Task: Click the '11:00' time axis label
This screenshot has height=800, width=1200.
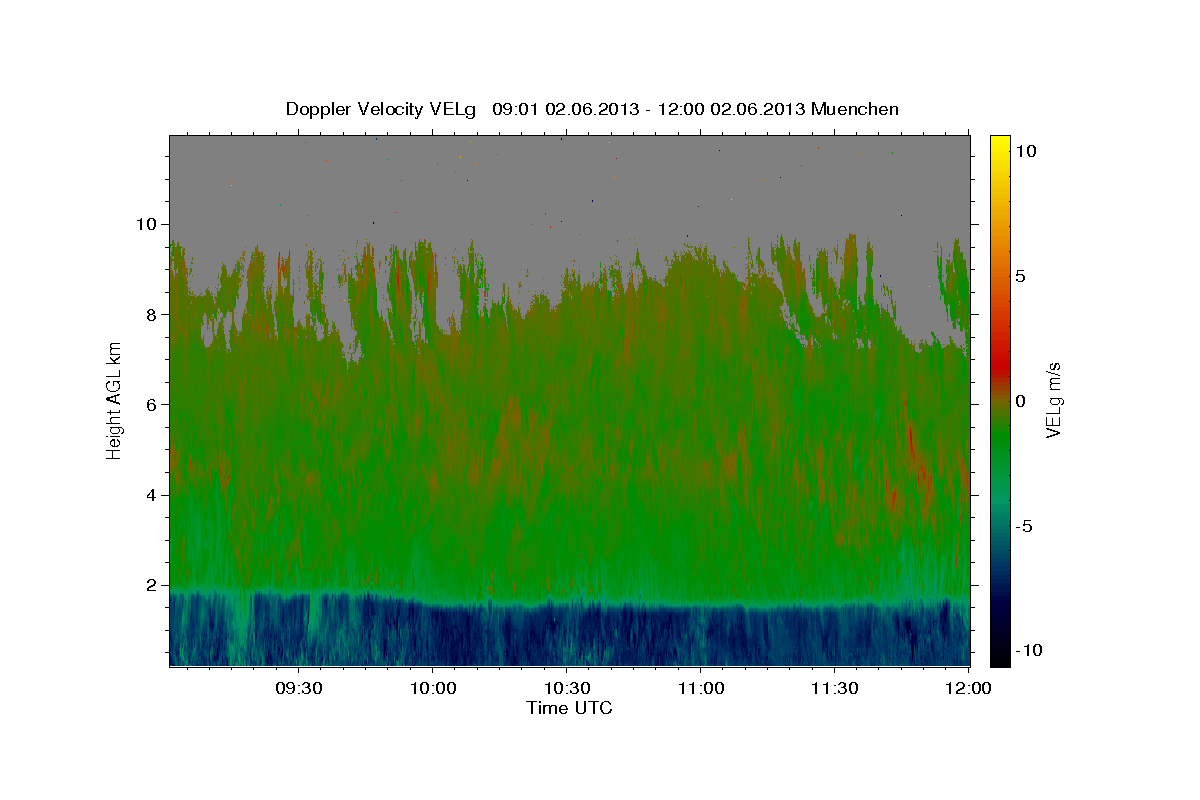Action: (x=700, y=688)
